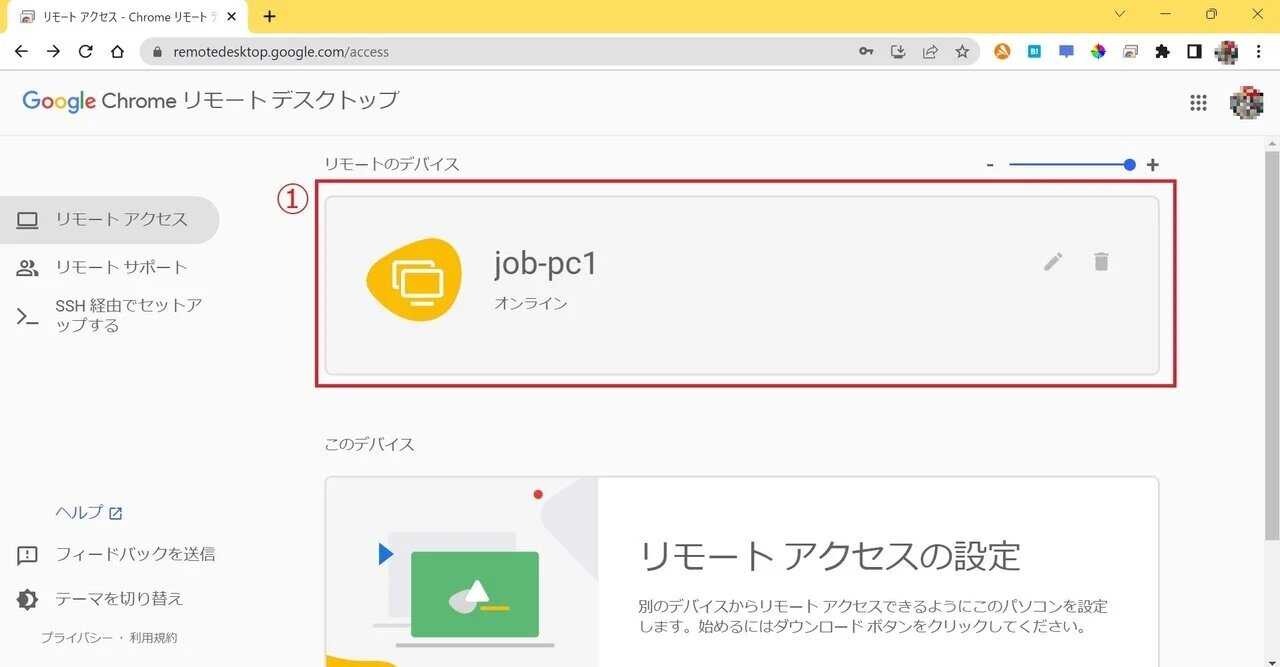The image size is (1280, 667).
Task: Open the ヘルプ link
Action: coord(88,512)
